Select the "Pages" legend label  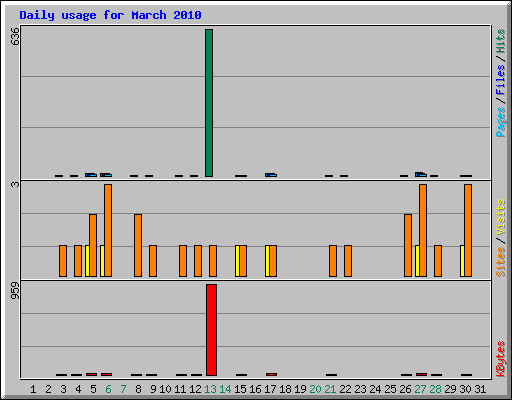(500, 122)
